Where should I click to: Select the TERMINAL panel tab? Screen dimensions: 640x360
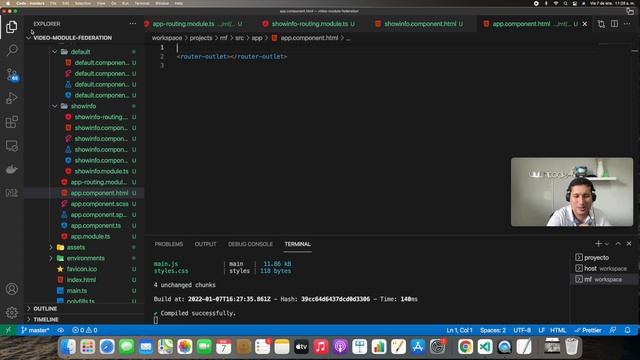coord(298,244)
